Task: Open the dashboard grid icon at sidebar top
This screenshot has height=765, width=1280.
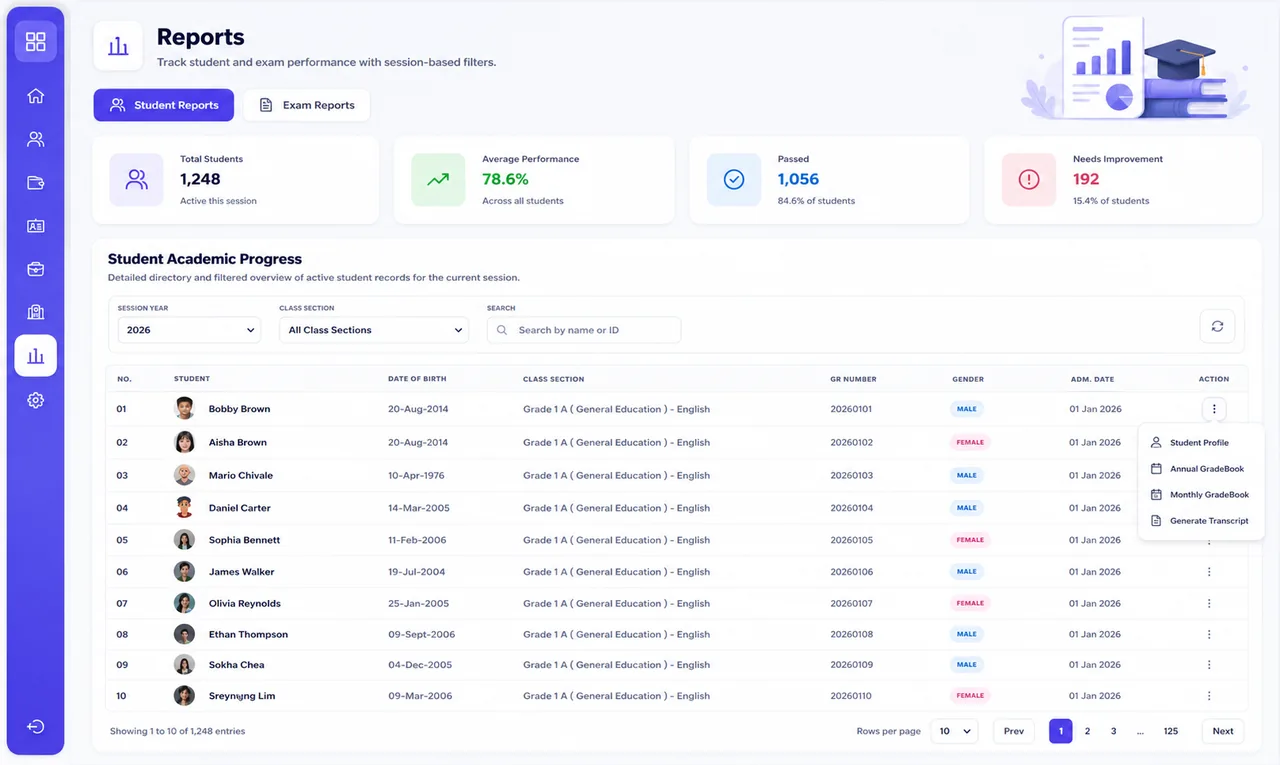Action: coord(36,41)
